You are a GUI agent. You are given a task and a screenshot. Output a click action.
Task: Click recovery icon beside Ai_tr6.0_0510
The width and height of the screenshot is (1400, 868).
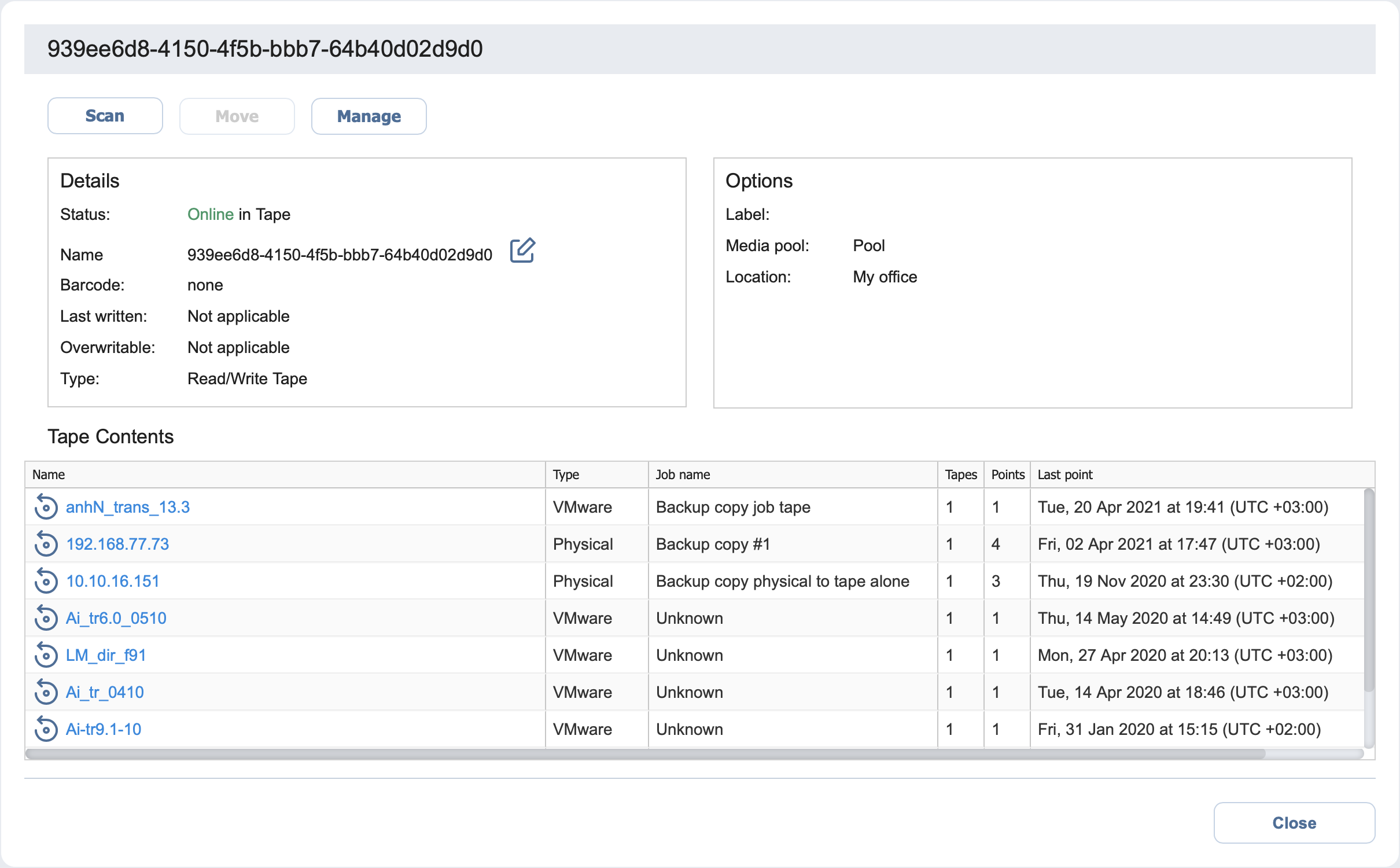46,619
